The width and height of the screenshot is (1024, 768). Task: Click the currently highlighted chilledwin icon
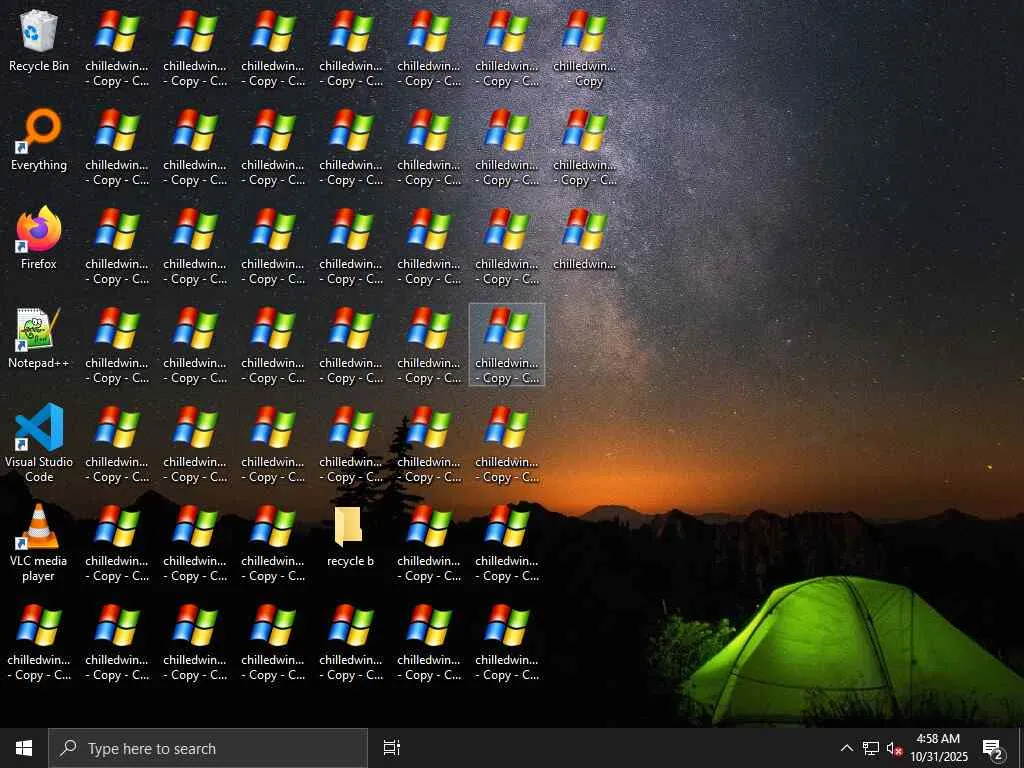pyautogui.click(x=507, y=345)
